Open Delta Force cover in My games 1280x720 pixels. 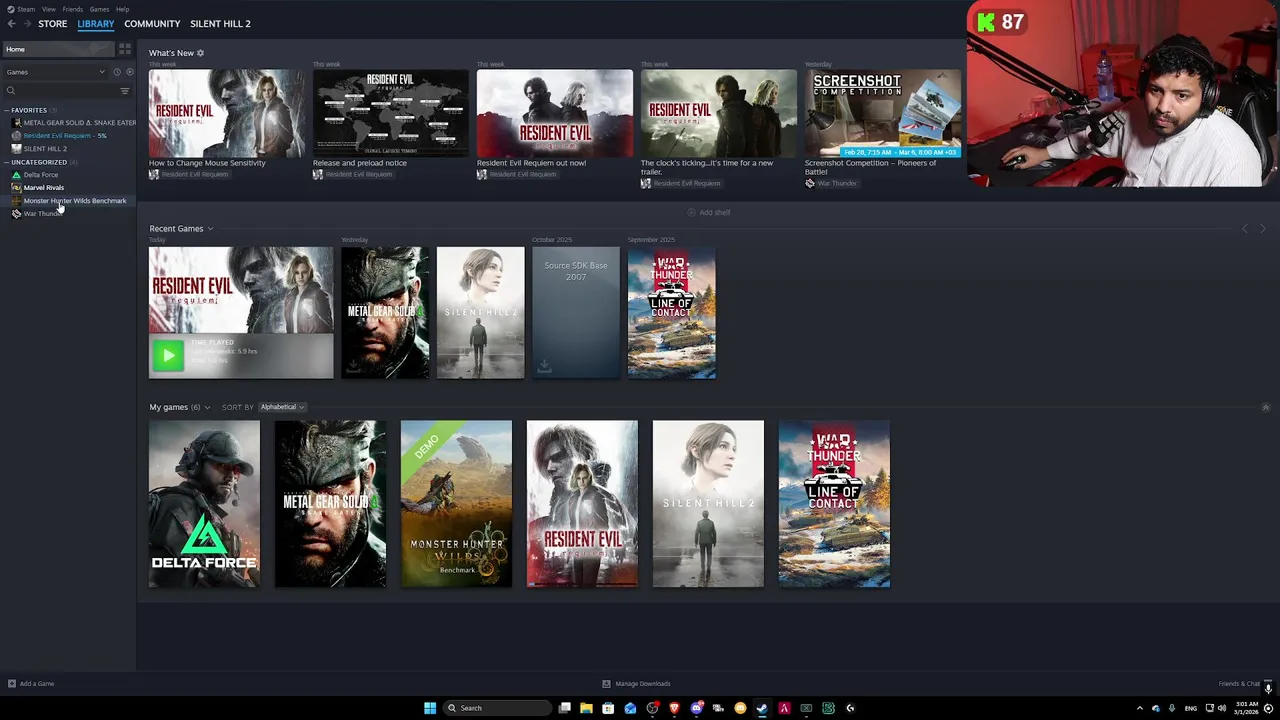point(204,504)
